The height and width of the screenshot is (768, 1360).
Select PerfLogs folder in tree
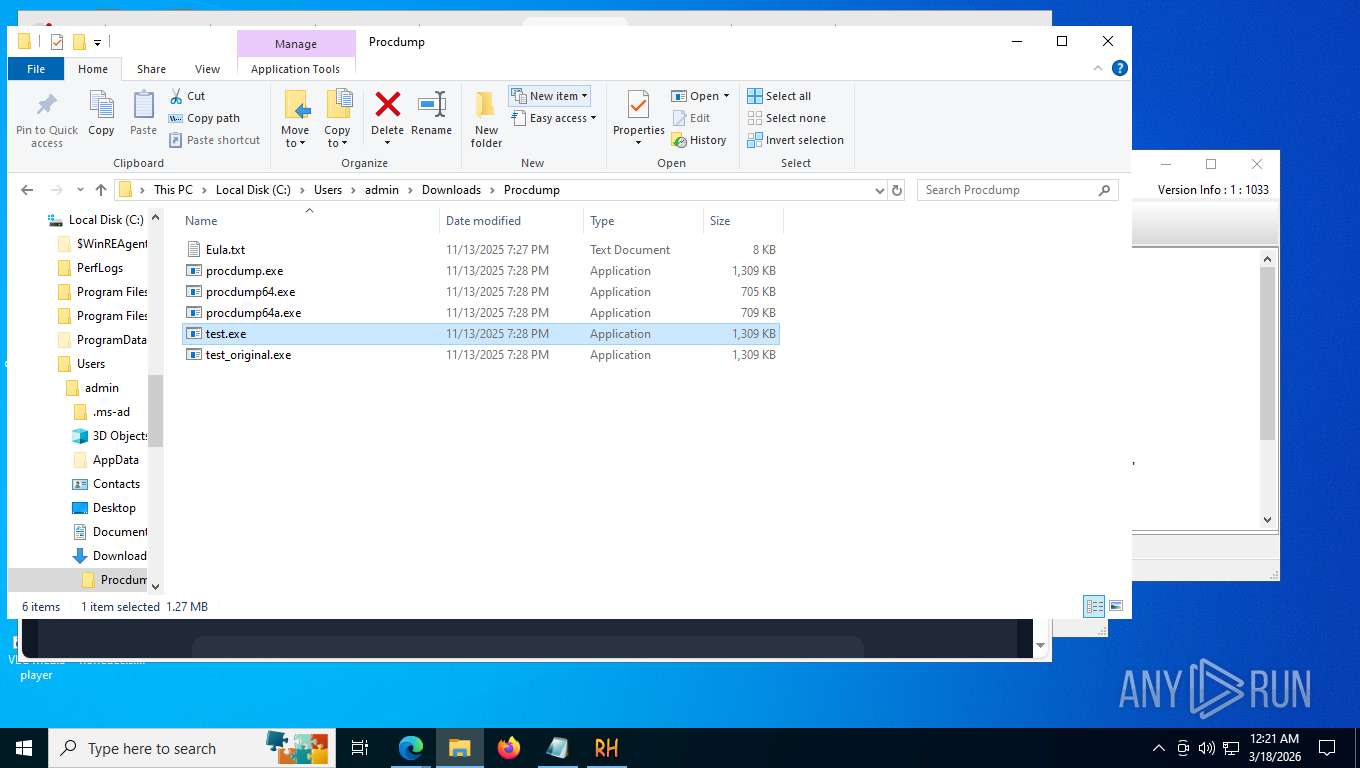[90, 268]
